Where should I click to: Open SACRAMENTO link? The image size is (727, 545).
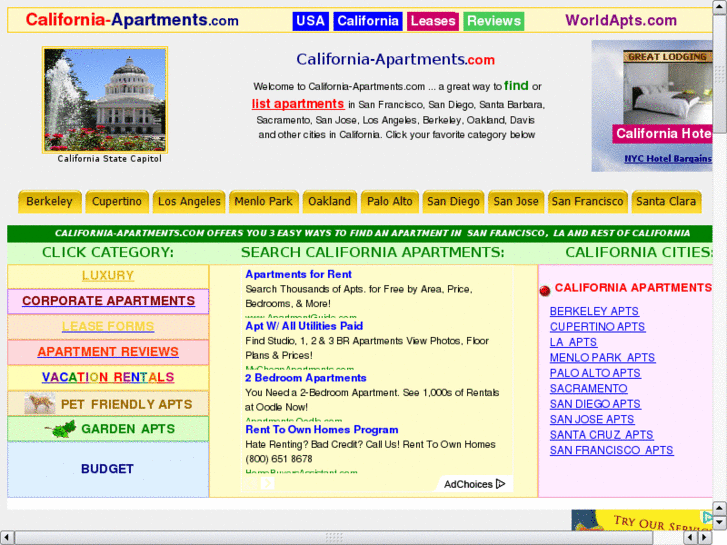click(x=589, y=389)
